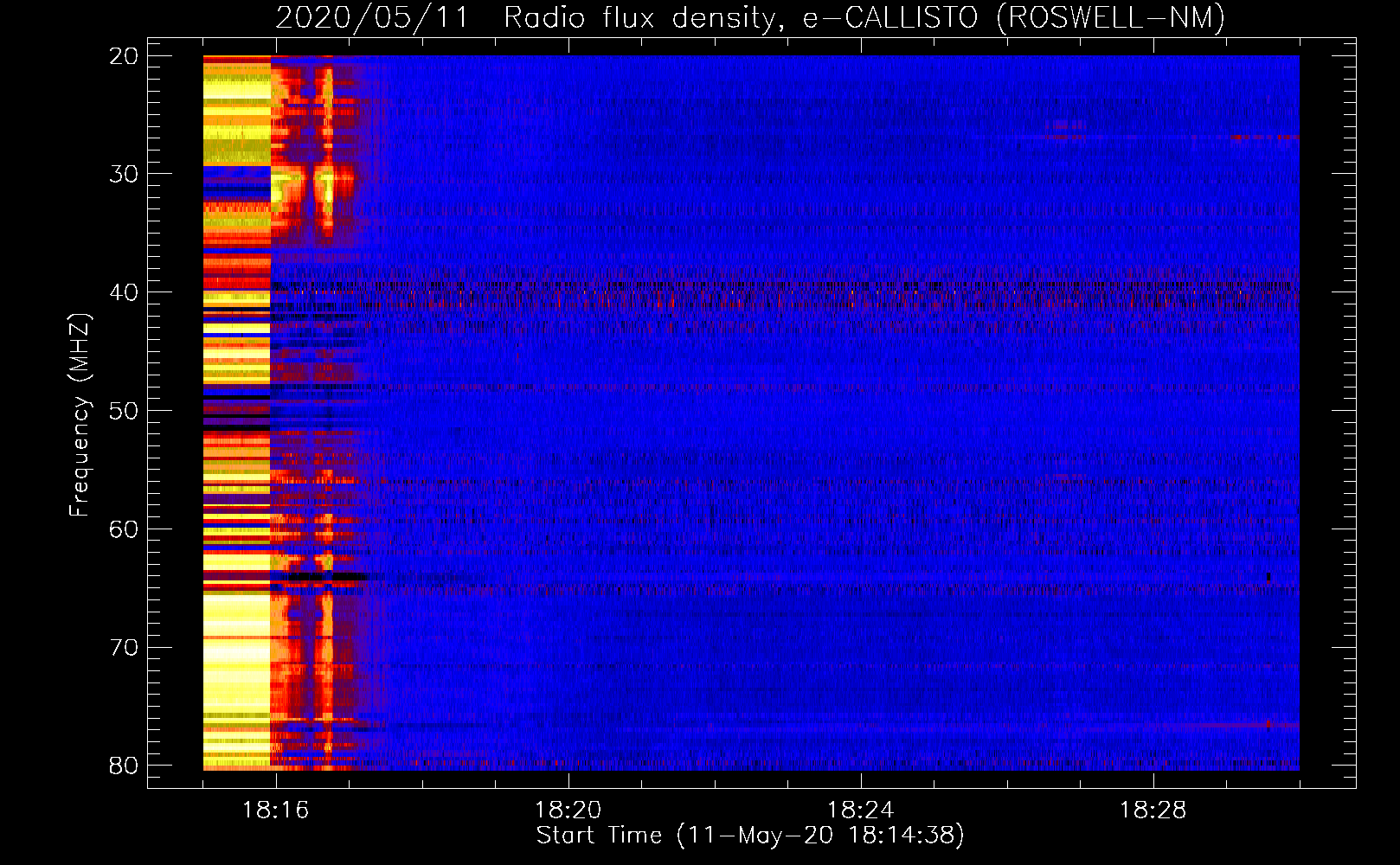The image size is (1400, 865).
Task: Click time tick label 18:28
Action: [1153, 811]
